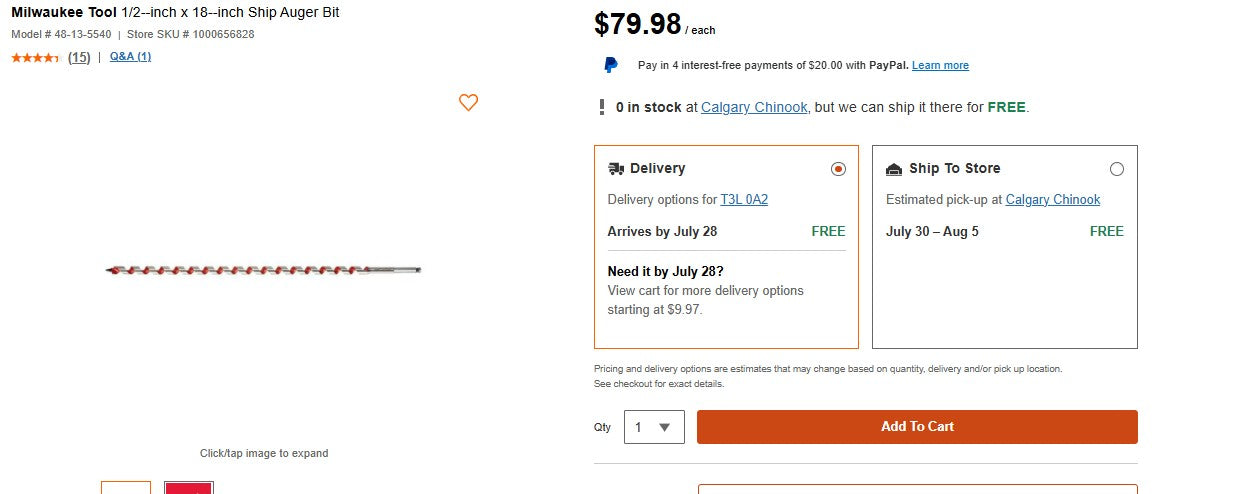This screenshot has height=494, width=1256.
Task: Open the Q&A (1) link
Action: pyautogui.click(x=130, y=57)
